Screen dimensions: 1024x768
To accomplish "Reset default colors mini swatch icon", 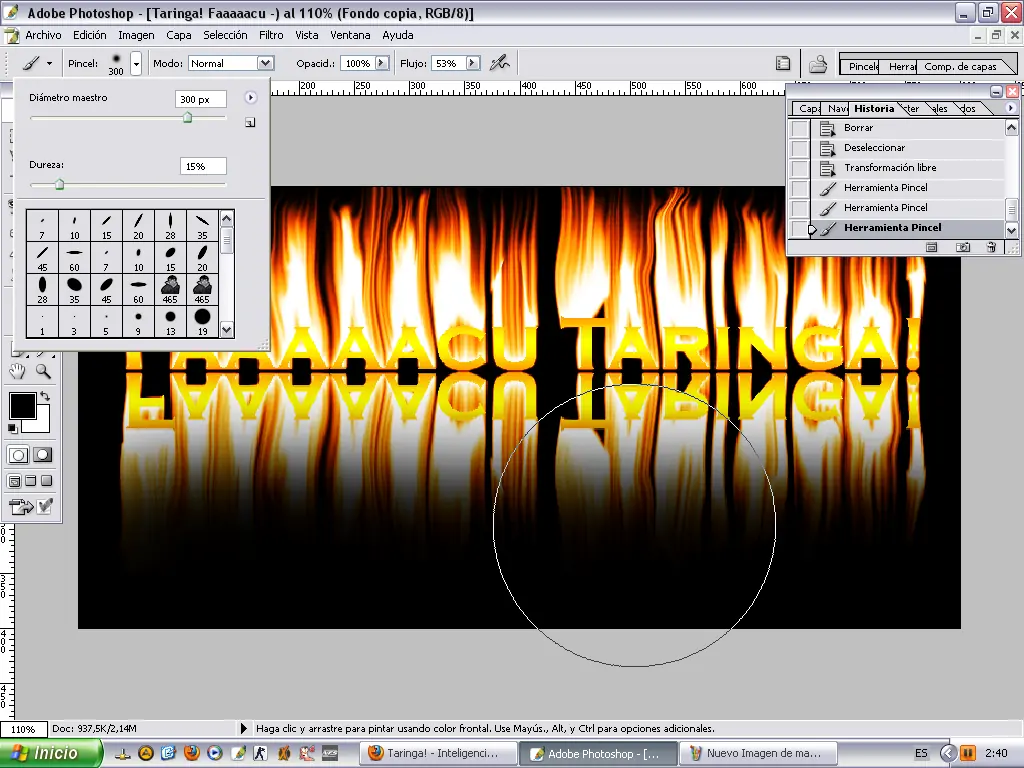I will 12,428.
